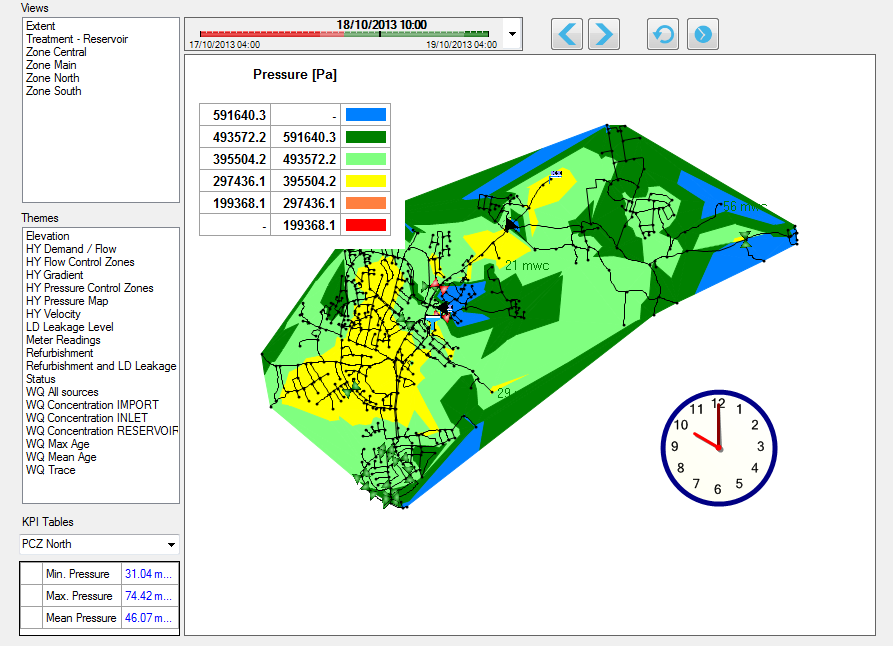The image size is (893, 646).
Task: Select the Zone Central view
Action: pos(56,52)
